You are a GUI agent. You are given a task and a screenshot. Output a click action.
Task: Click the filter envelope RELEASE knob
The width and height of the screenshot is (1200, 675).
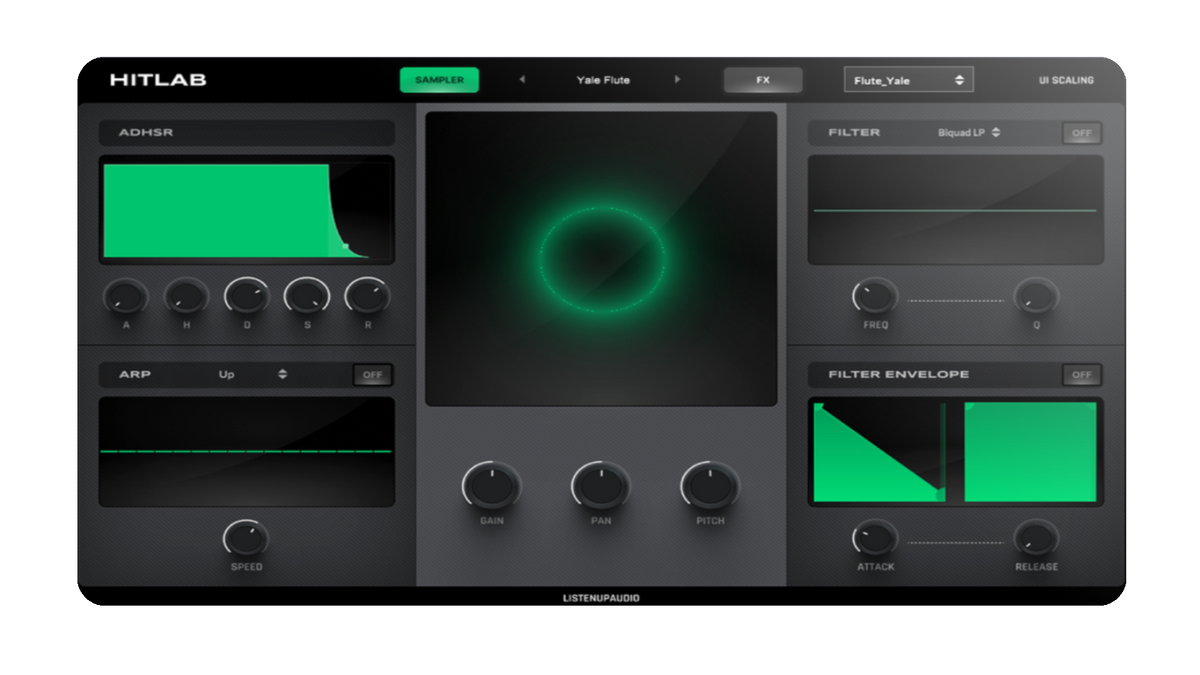click(x=1036, y=540)
